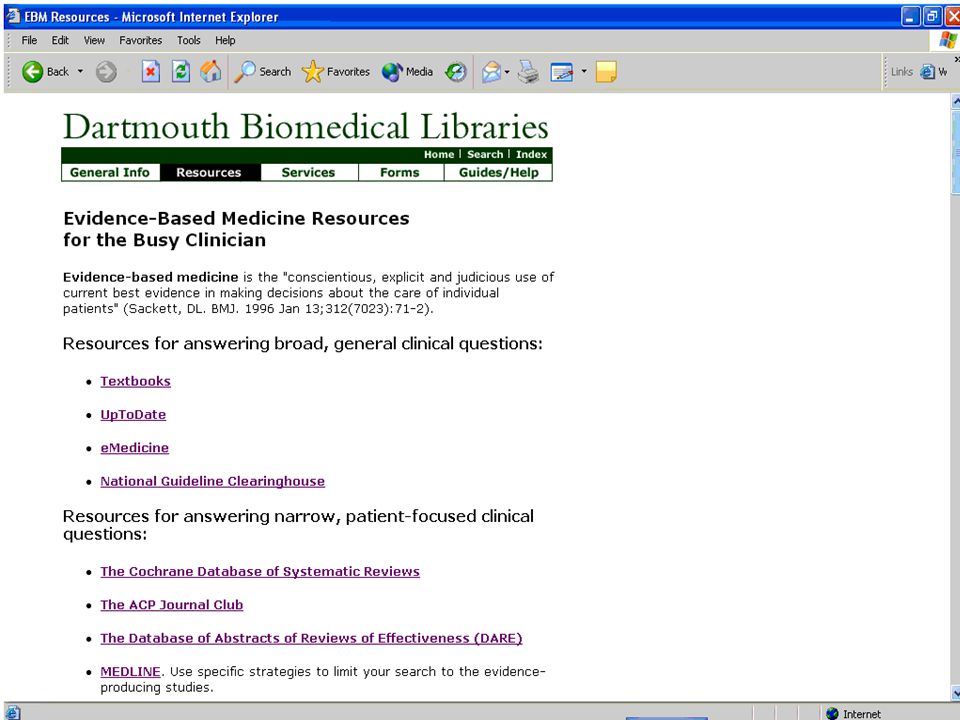
Task: Click the Stop page loading icon
Action: [151, 72]
